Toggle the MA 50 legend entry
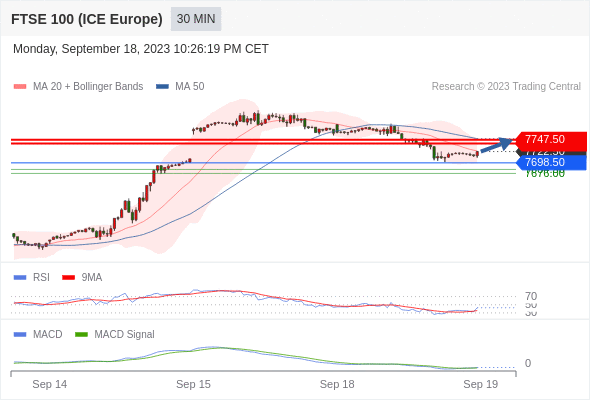Image resolution: width=590 pixels, height=400 pixels. point(180,87)
